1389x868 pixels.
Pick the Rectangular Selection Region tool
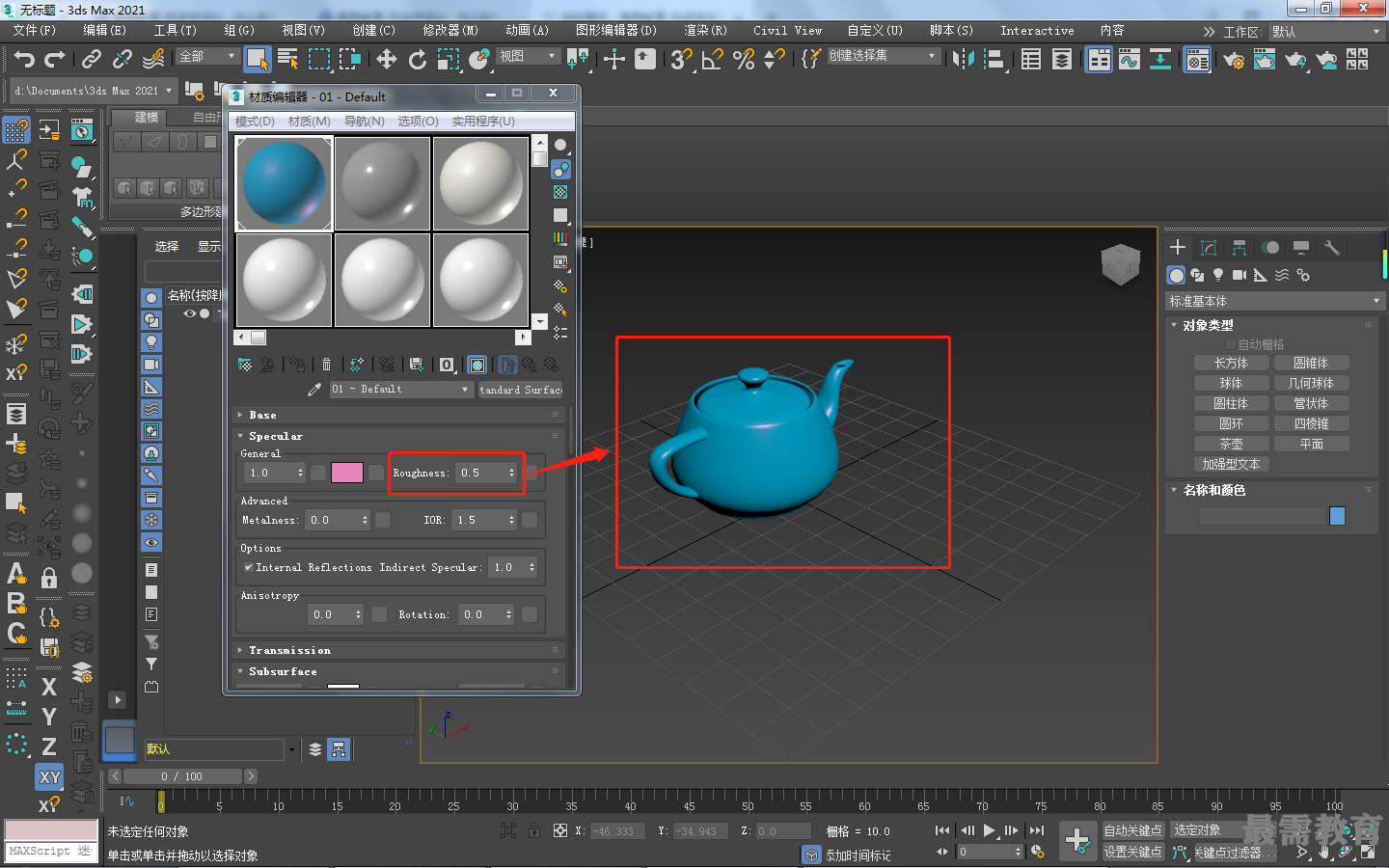coord(319,60)
